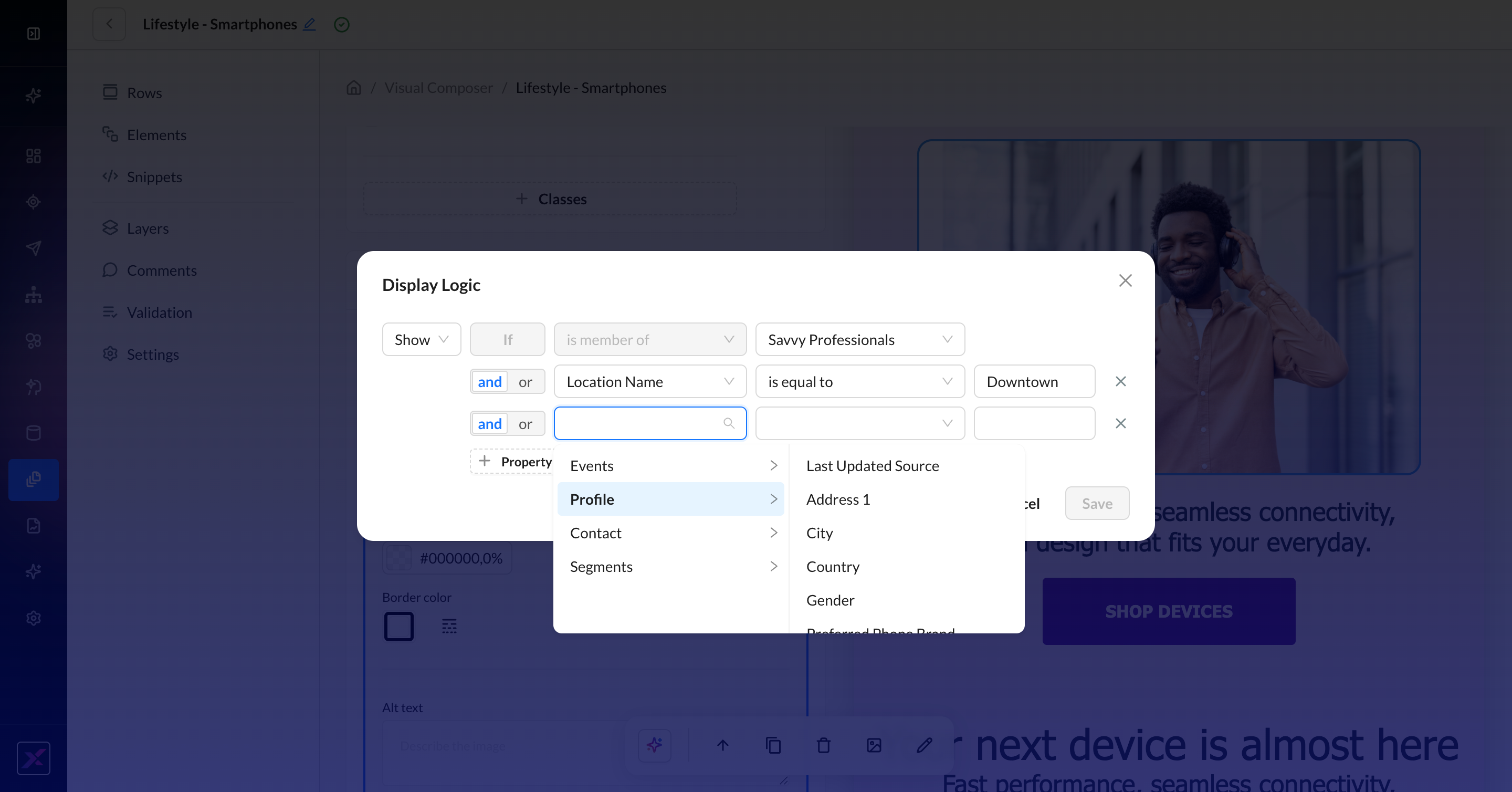The height and width of the screenshot is (792, 1512).
Task: Open the background color #000000,0% swatch
Action: point(399,558)
